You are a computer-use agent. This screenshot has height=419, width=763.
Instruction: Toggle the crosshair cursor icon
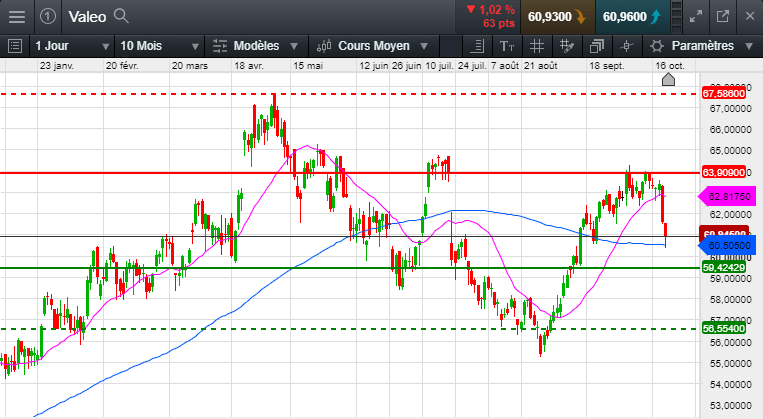(626, 46)
